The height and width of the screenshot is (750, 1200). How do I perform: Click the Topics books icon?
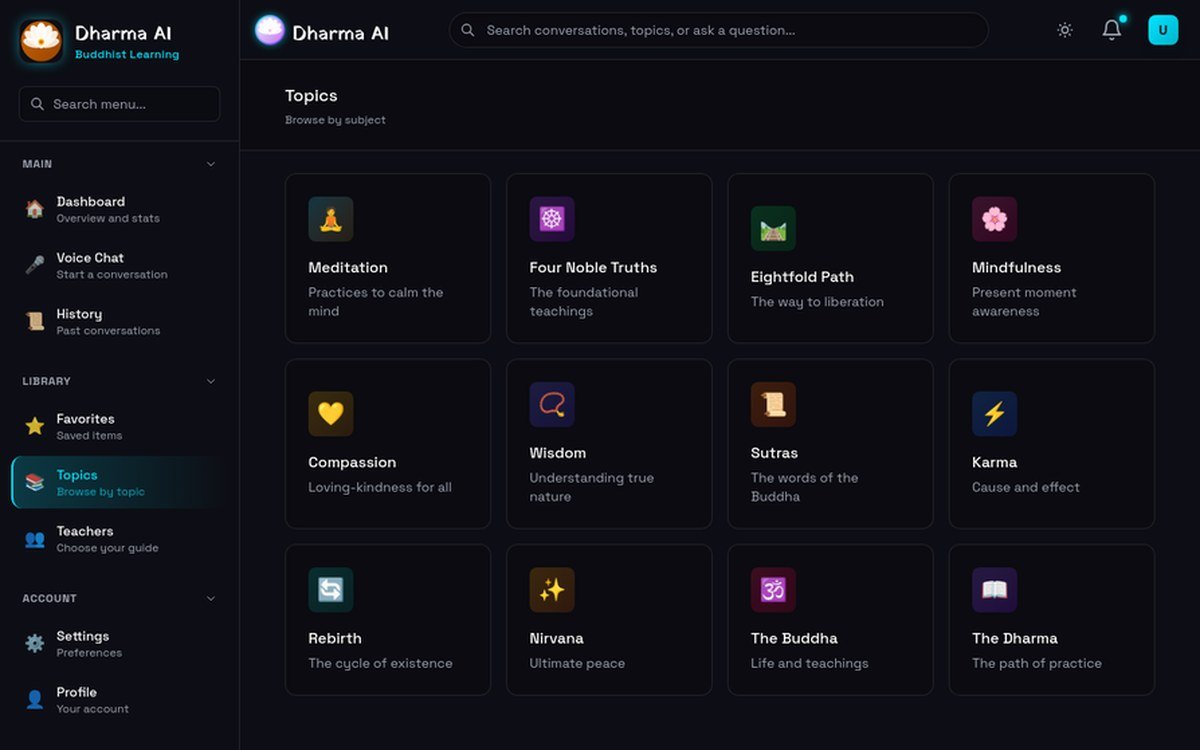[35, 483]
